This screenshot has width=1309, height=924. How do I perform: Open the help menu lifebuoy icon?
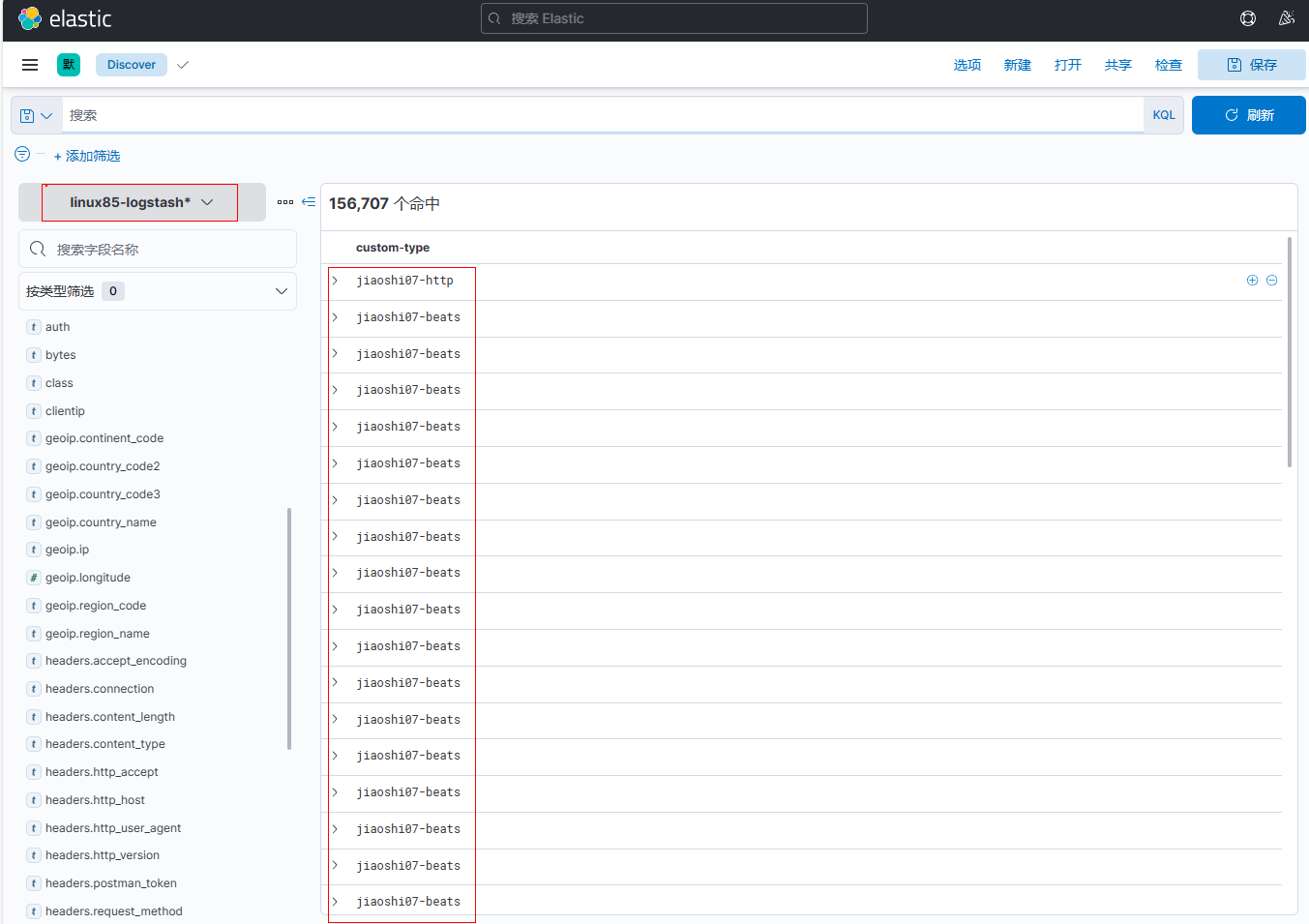[1248, 18]
